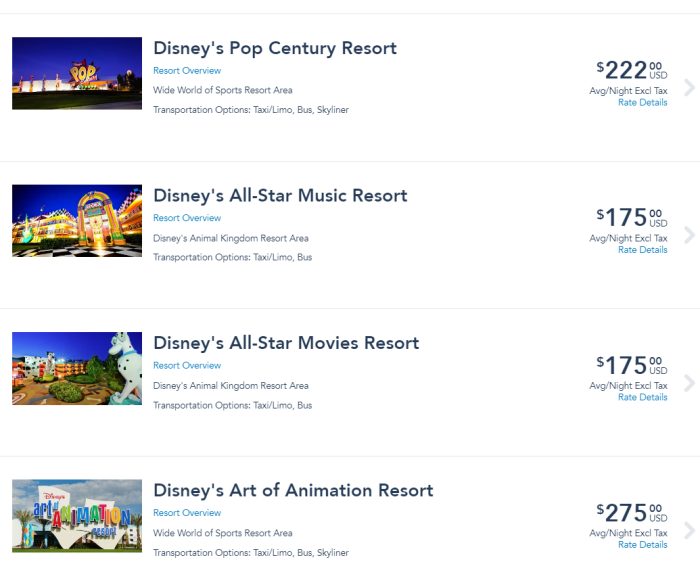Open Art of Animation Resort thumbnail image
The height and width of the screenshot is (564, 700).
click(77, 515)
